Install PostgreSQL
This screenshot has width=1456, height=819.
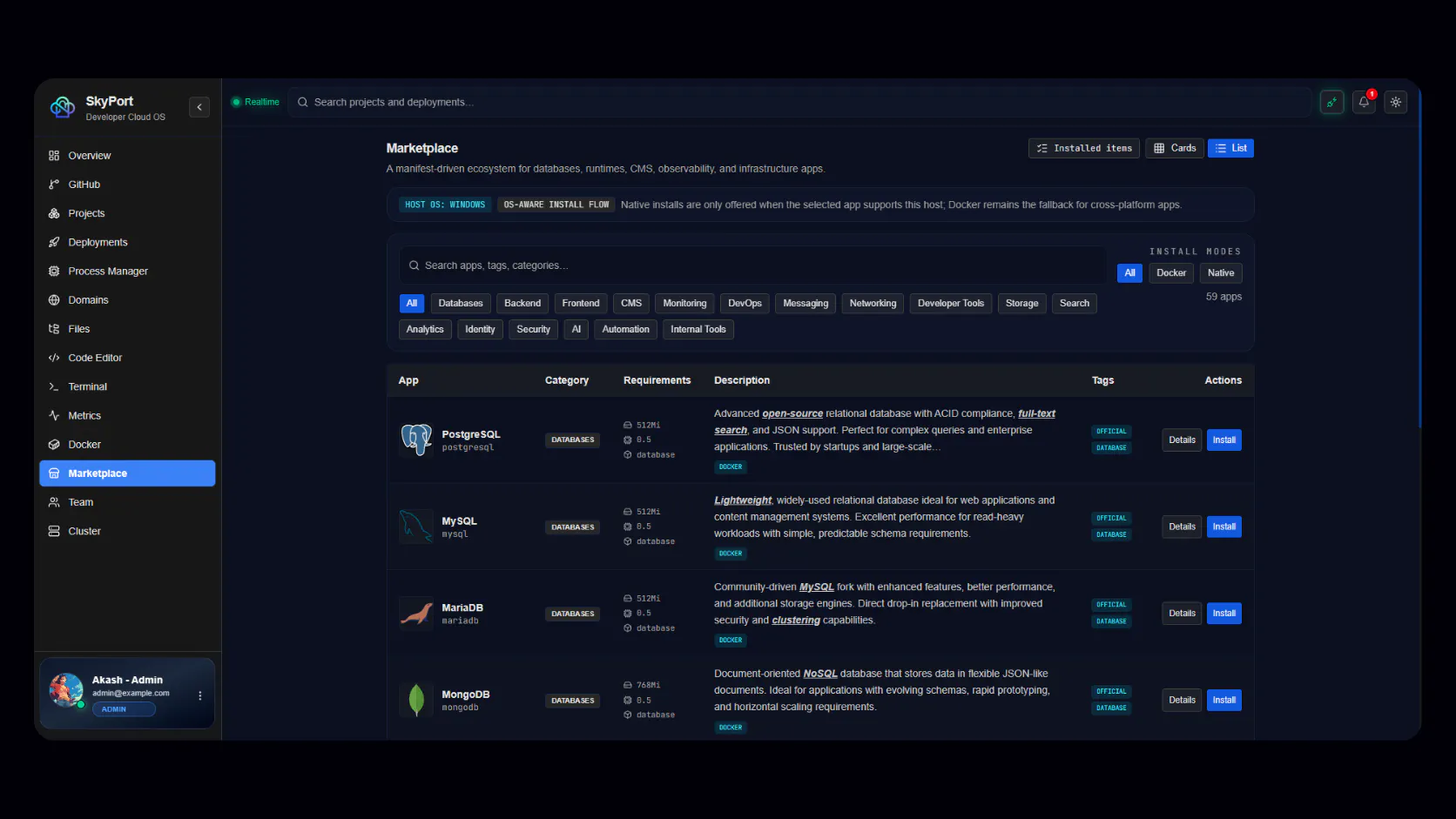(x=1224, y=440)
